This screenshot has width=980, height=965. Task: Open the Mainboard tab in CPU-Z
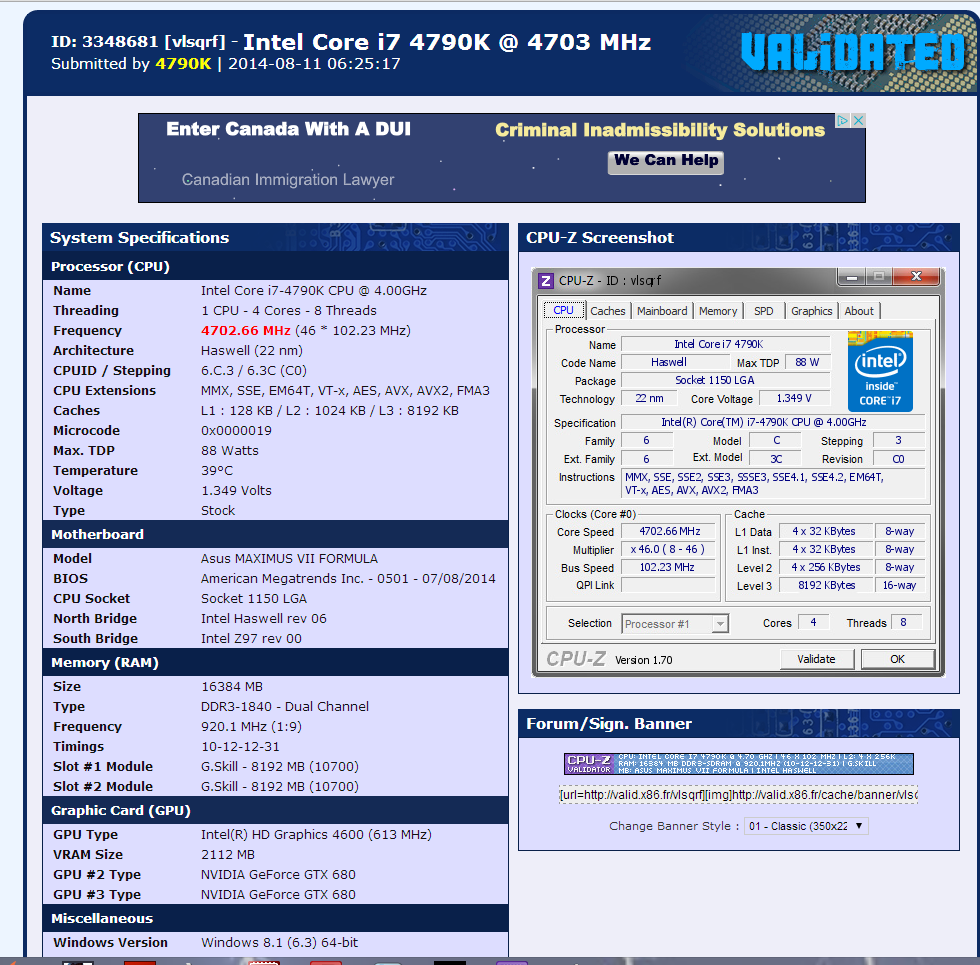662,311
